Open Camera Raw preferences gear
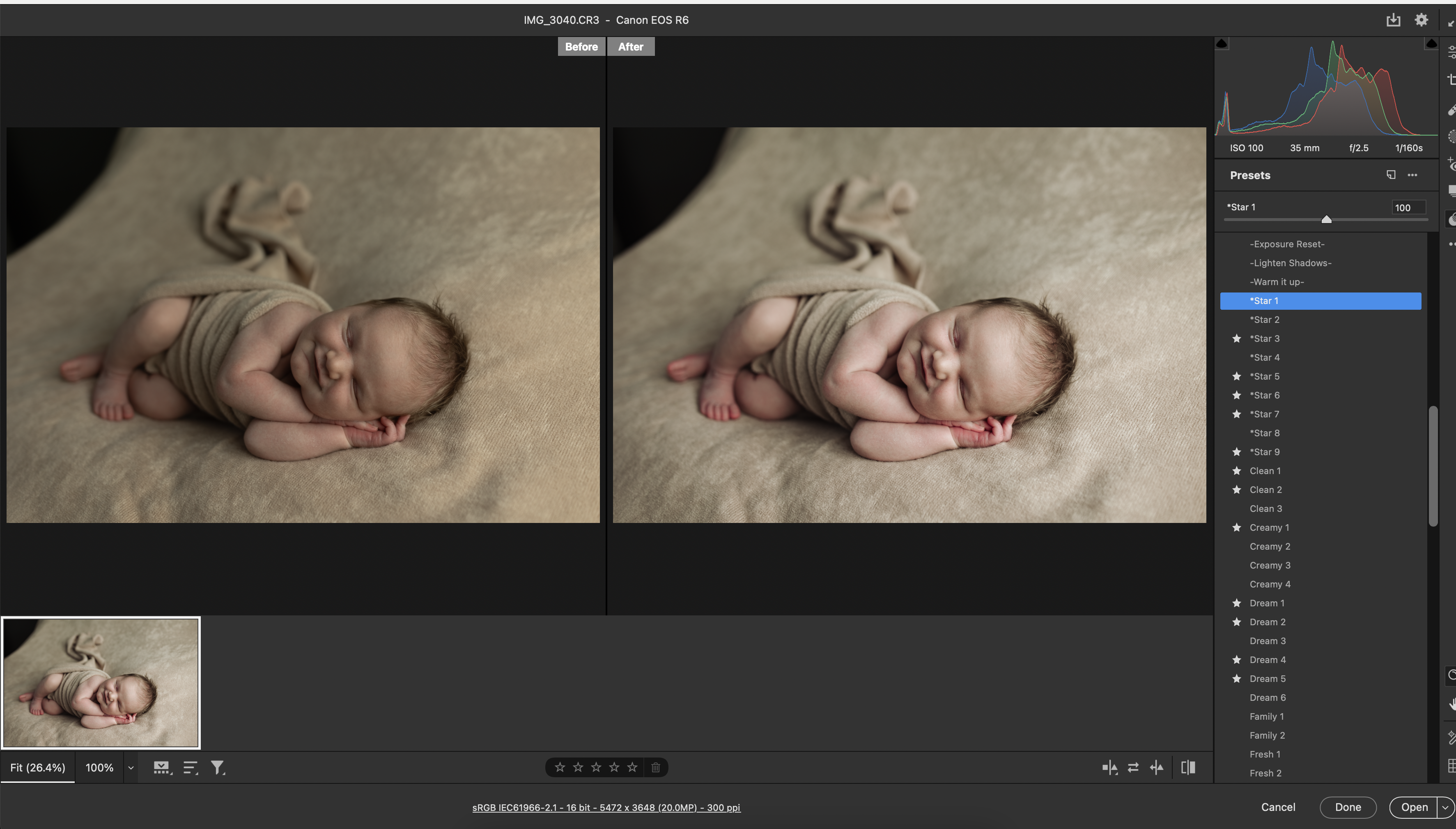This screenshot has width=1456, height=829. click(x=1421, y=20)
